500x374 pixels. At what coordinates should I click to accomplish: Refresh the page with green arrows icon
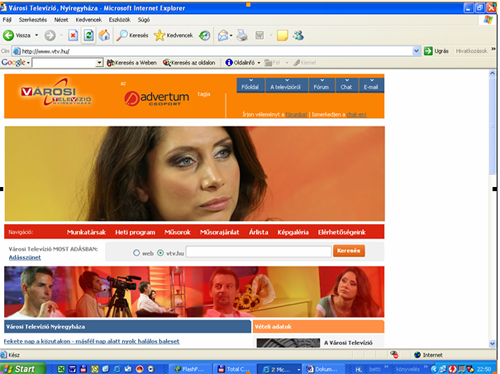88,35
